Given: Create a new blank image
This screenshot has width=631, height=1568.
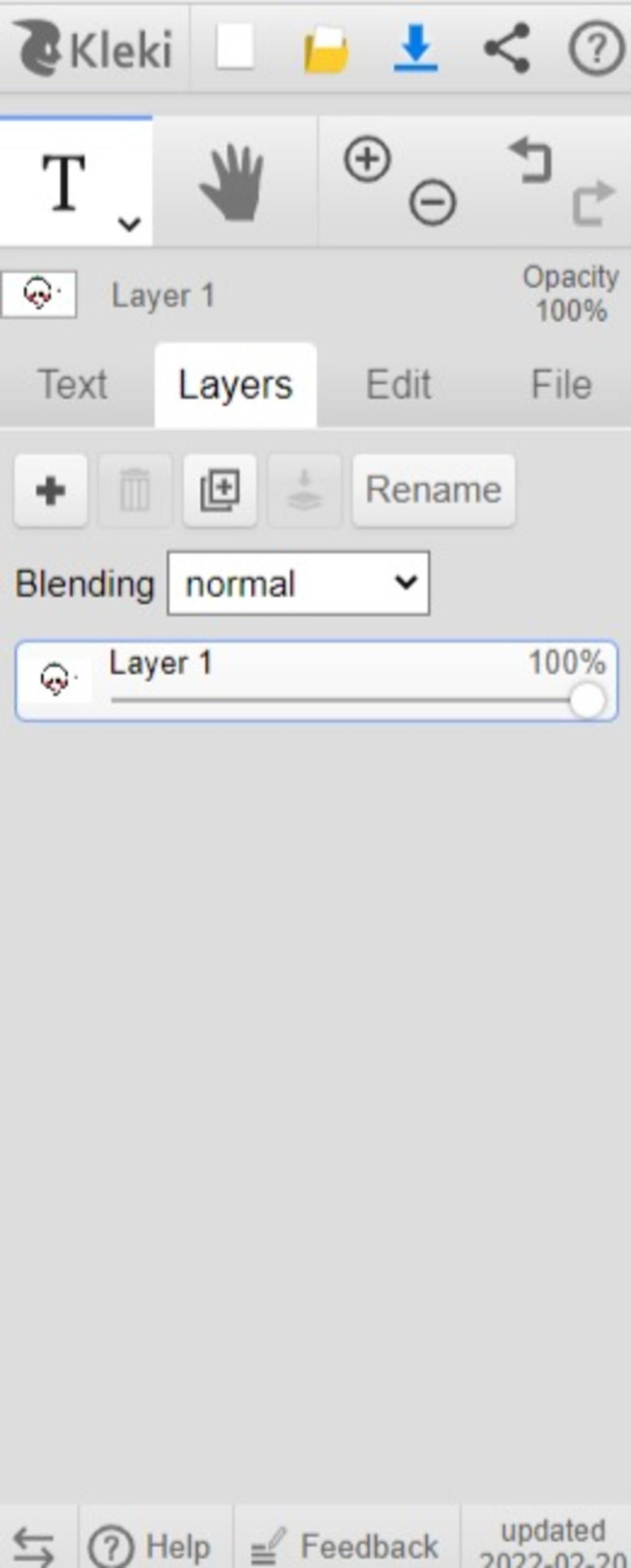Looking at the screenshot, I should (235, 47).
